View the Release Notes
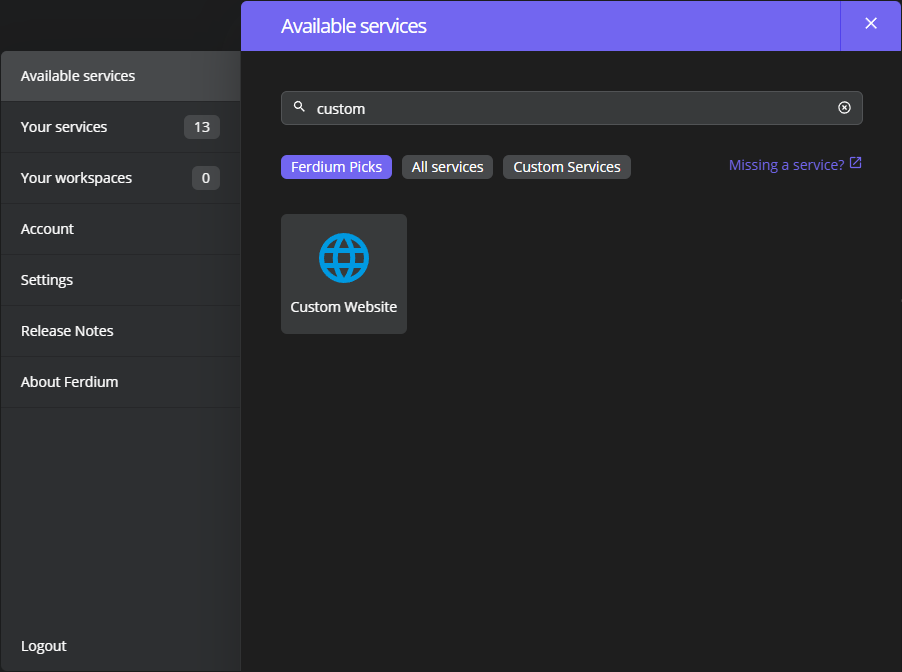This screenshot has width=902, height=672. click(x=66, y=331)
